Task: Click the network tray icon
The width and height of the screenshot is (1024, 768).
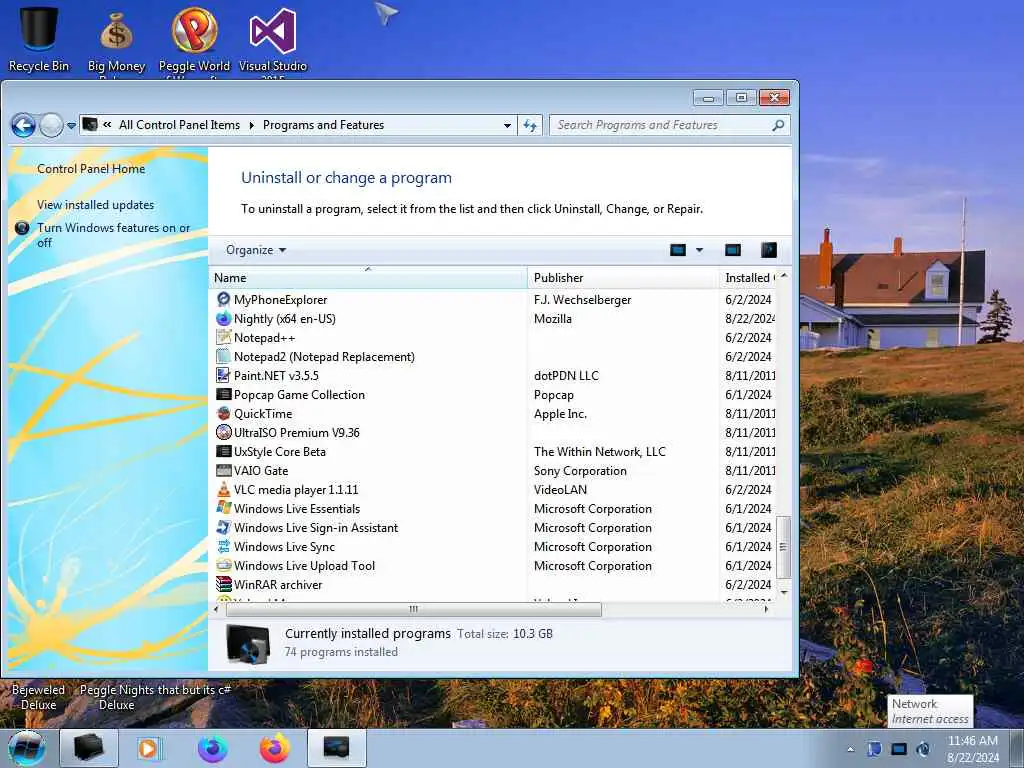Action: click(899, 749)
